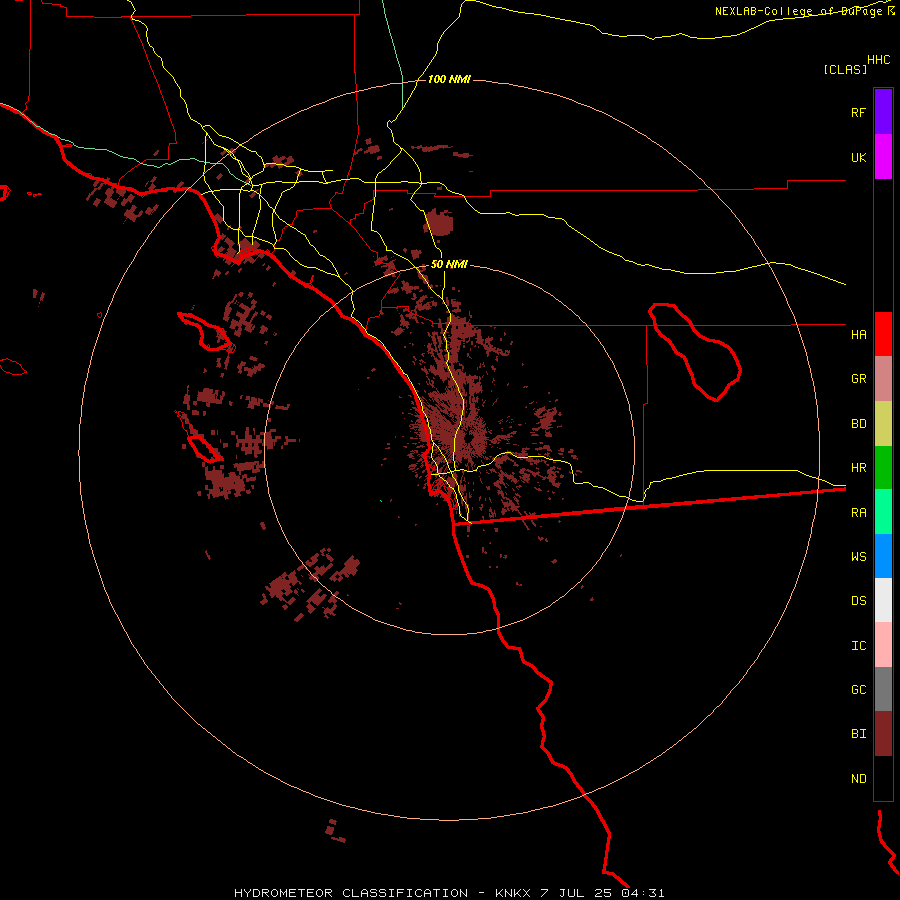
Task: Click the ND legend label
Action: point(858,778)
